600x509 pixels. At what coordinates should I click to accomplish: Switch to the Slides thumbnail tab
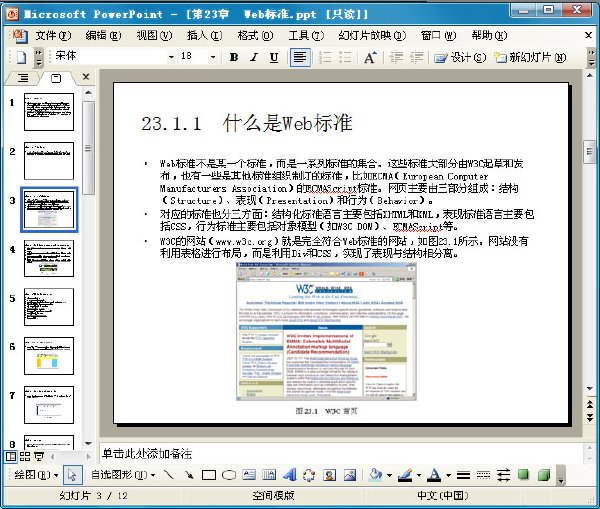[56, 78]
